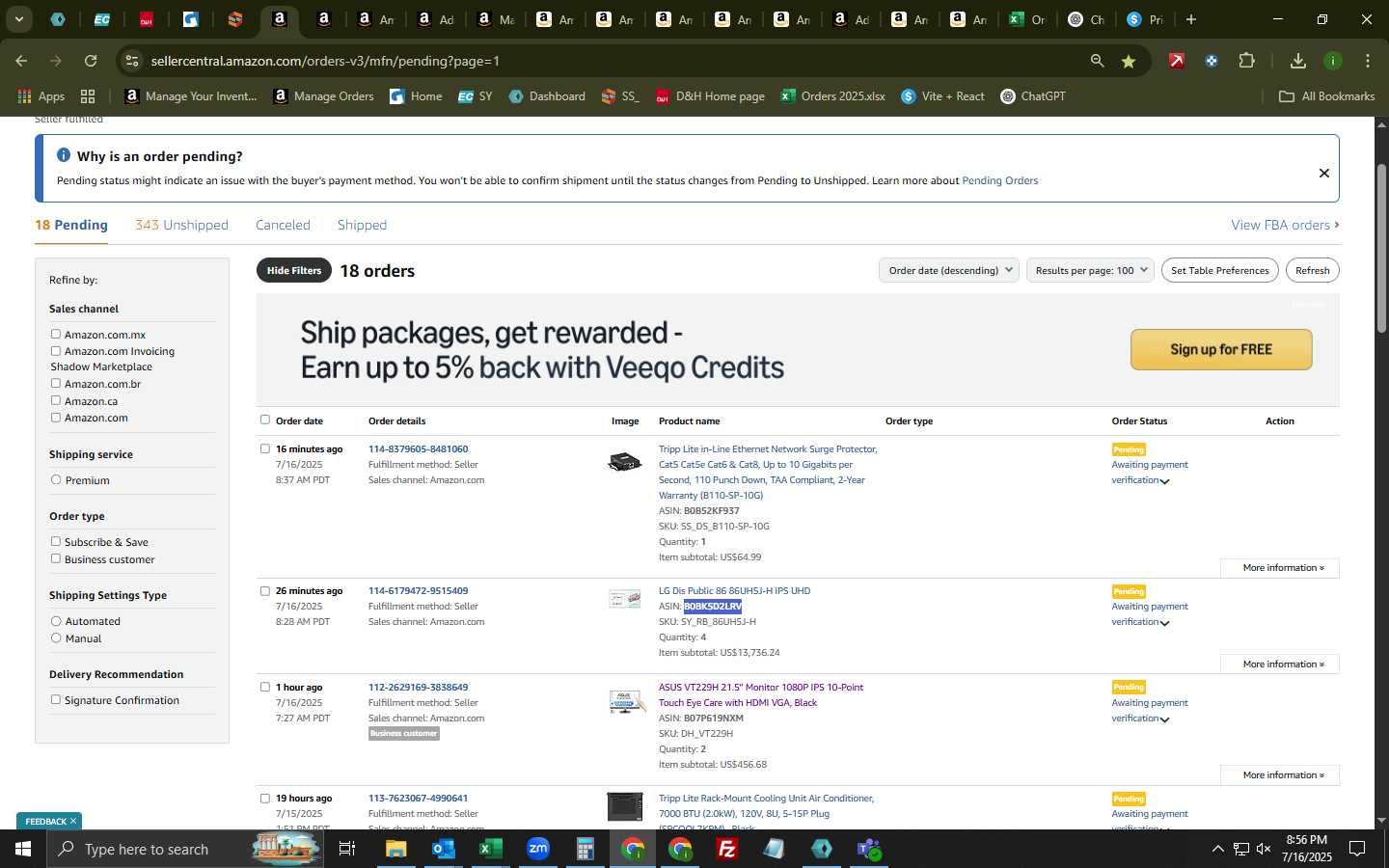Open the Windows Start menu

(23, 849)
